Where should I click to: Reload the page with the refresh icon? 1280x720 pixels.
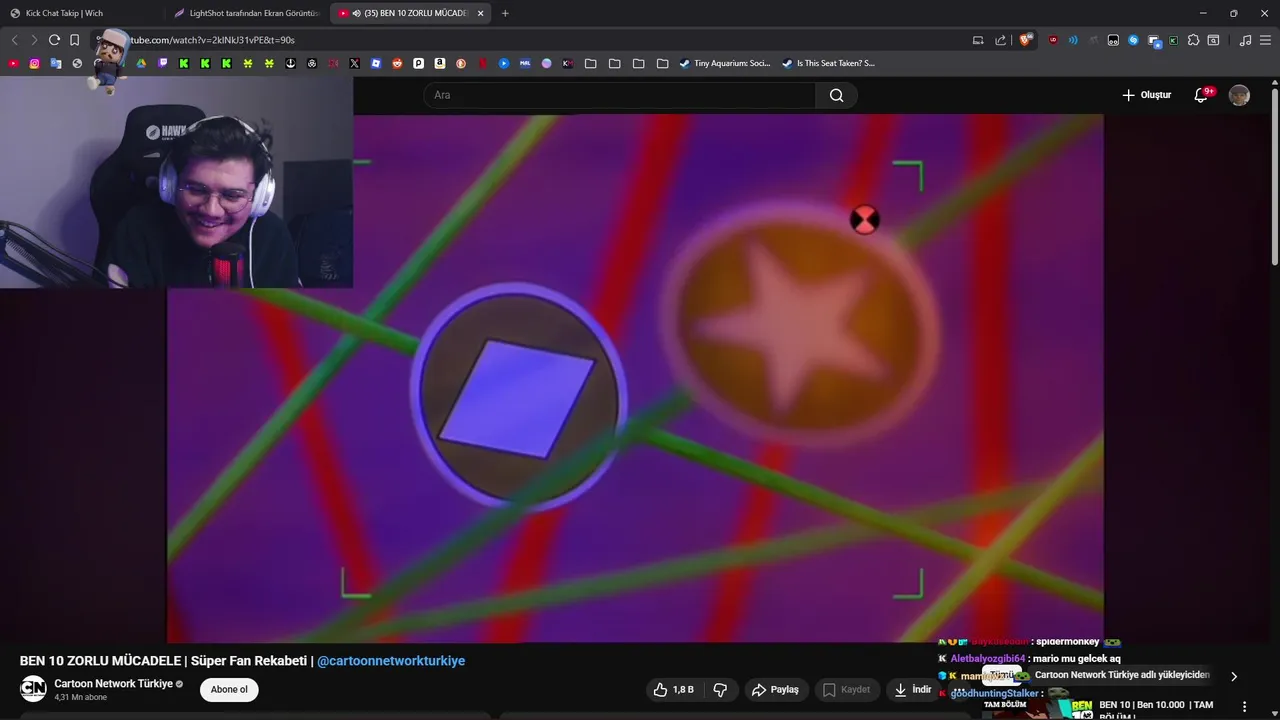[x=54, y=40]
